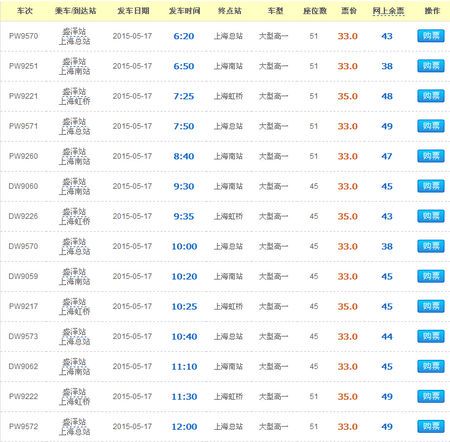Screen dimensions: 450x442
Task: Purchase a ticket for bus PW9222
Action: point(431,396)
